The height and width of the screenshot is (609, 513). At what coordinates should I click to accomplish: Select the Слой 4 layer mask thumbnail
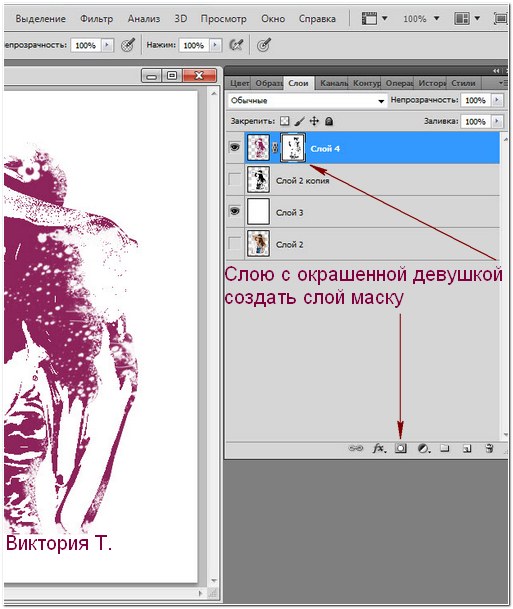click(x=293, y=148)
